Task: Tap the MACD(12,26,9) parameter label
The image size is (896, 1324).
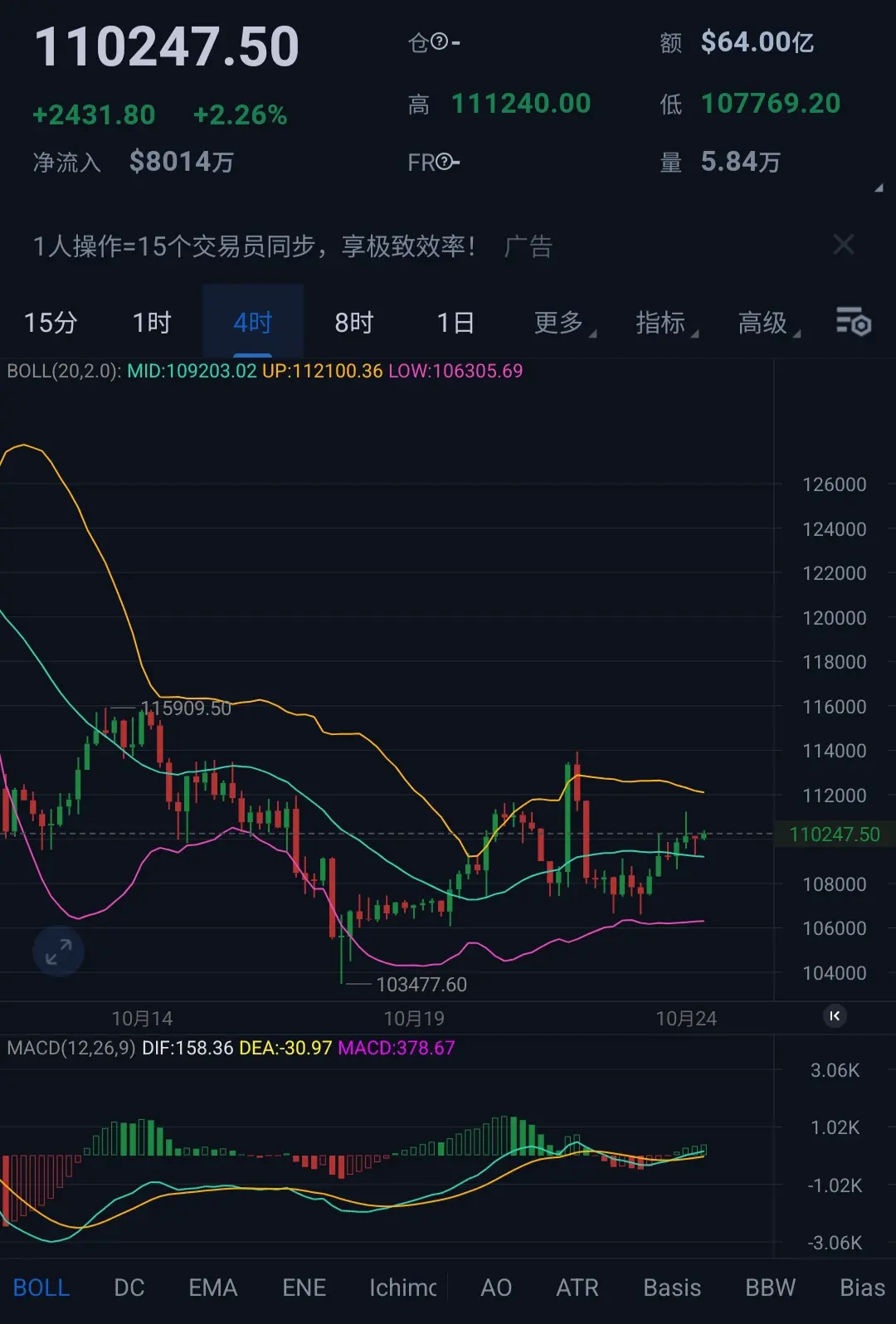Action: [x=71, y=1048]
